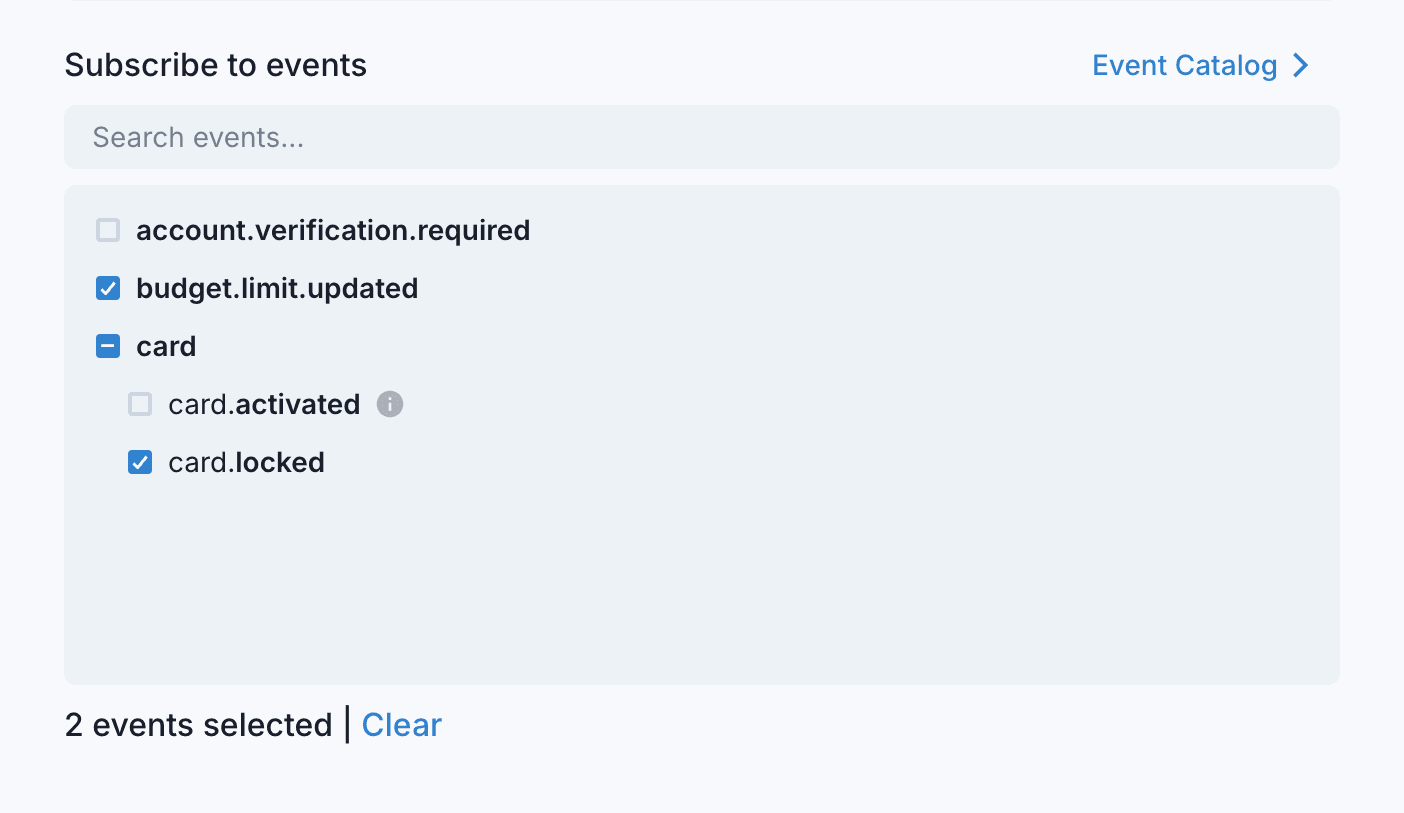This screenshot has height=813, width=1404.
Task: Click the info icon next to card.activated
Action: tap(390, 404)
